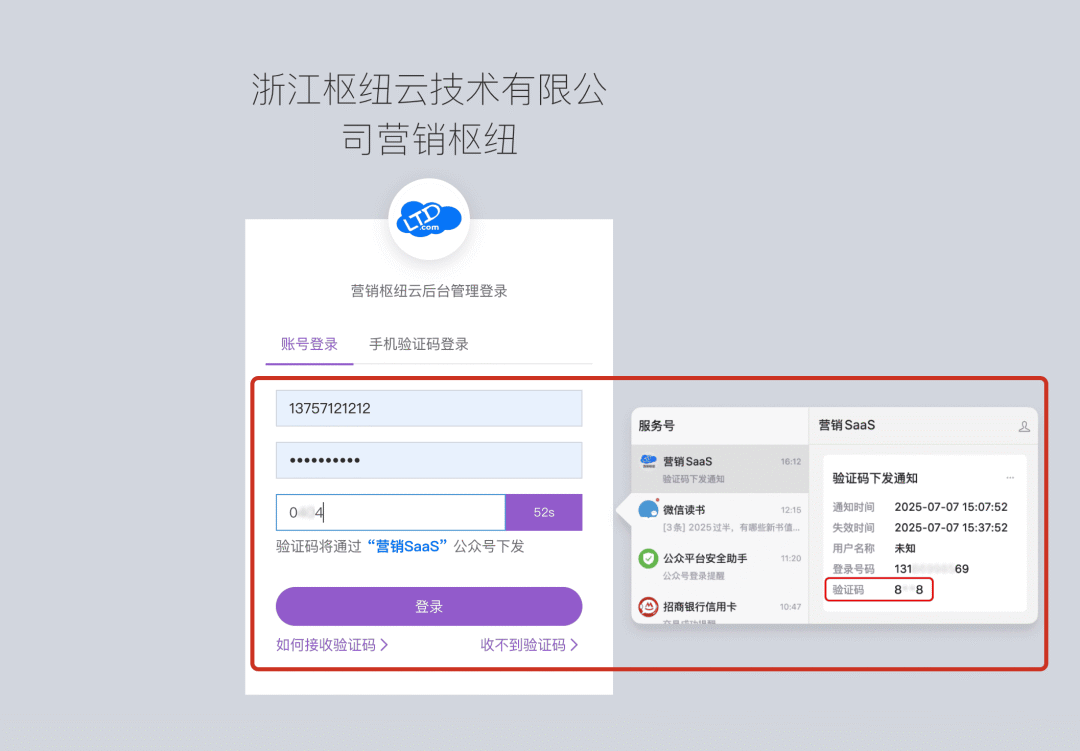
Task: Select 公众平台安全助手 conversation row
Action: tap(720, 566)
